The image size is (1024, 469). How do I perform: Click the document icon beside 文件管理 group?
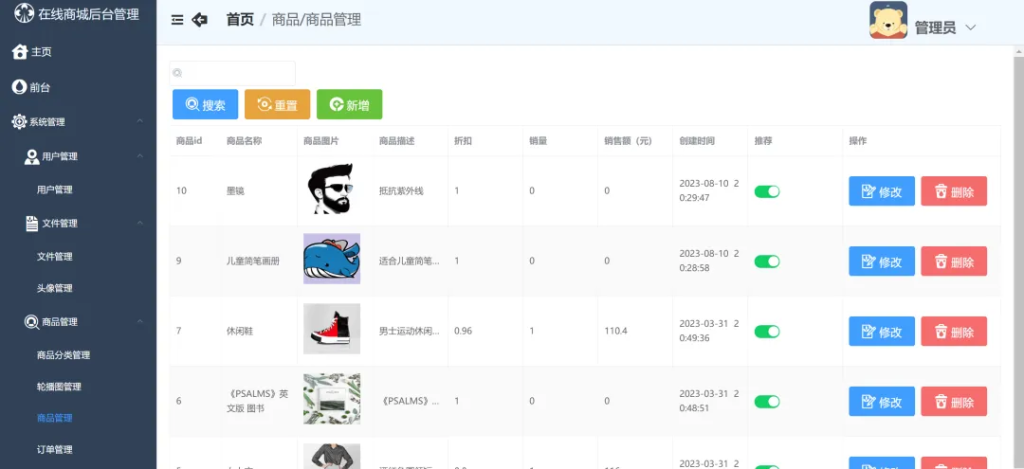(31, 223)
